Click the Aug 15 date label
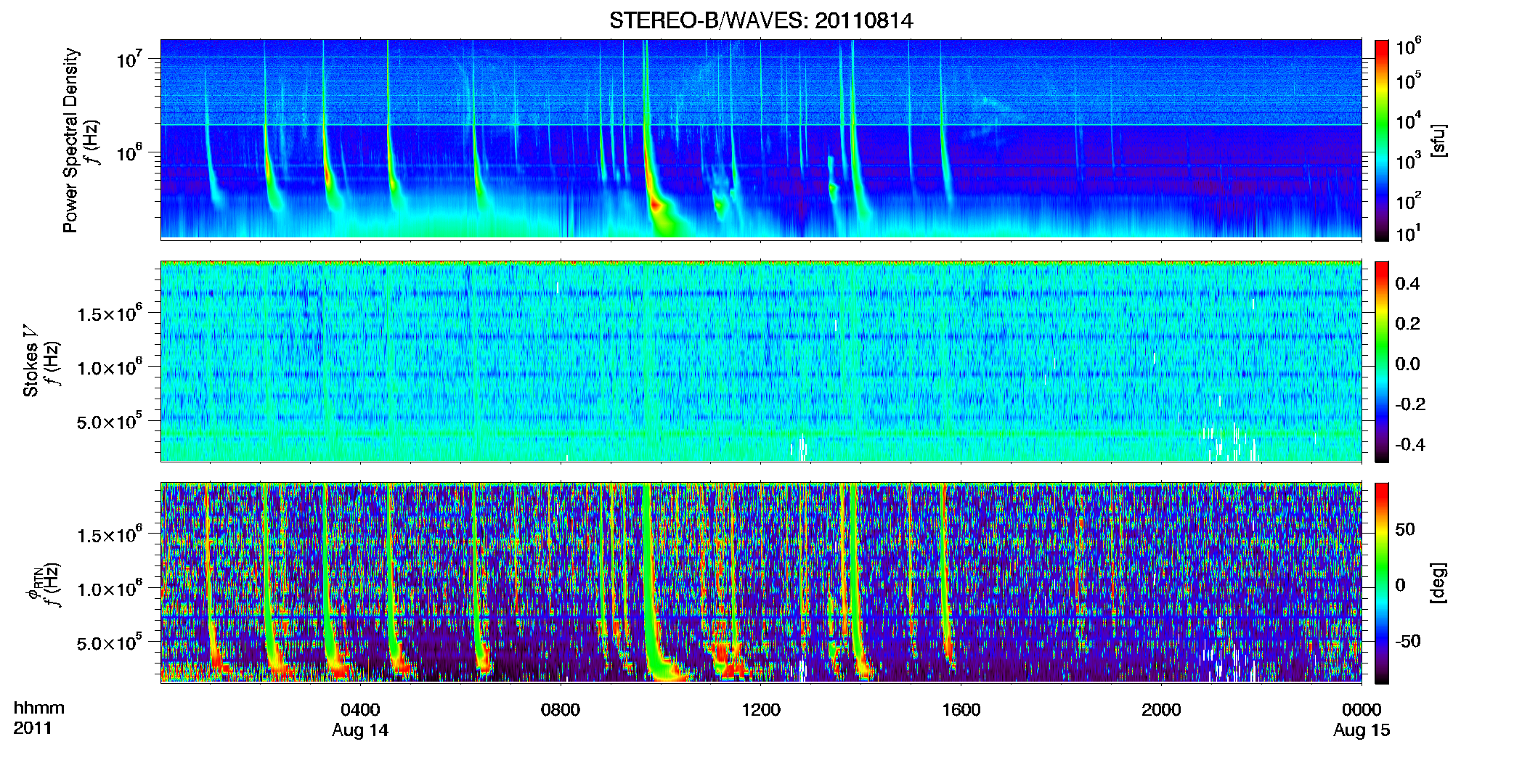The width and height of the screenshot is (1522, 784). (x=1362, y=730)
